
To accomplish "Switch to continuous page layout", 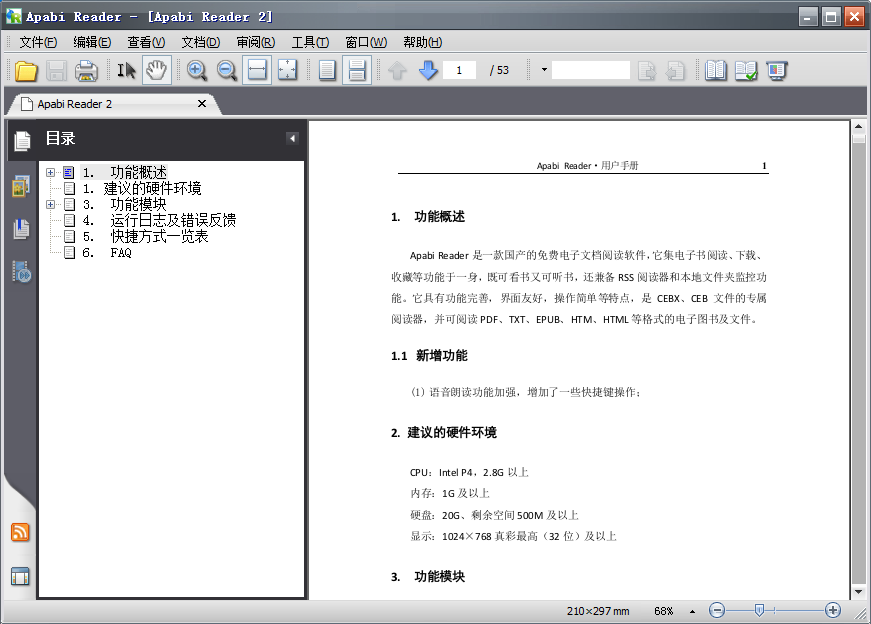I will point(357,71).
